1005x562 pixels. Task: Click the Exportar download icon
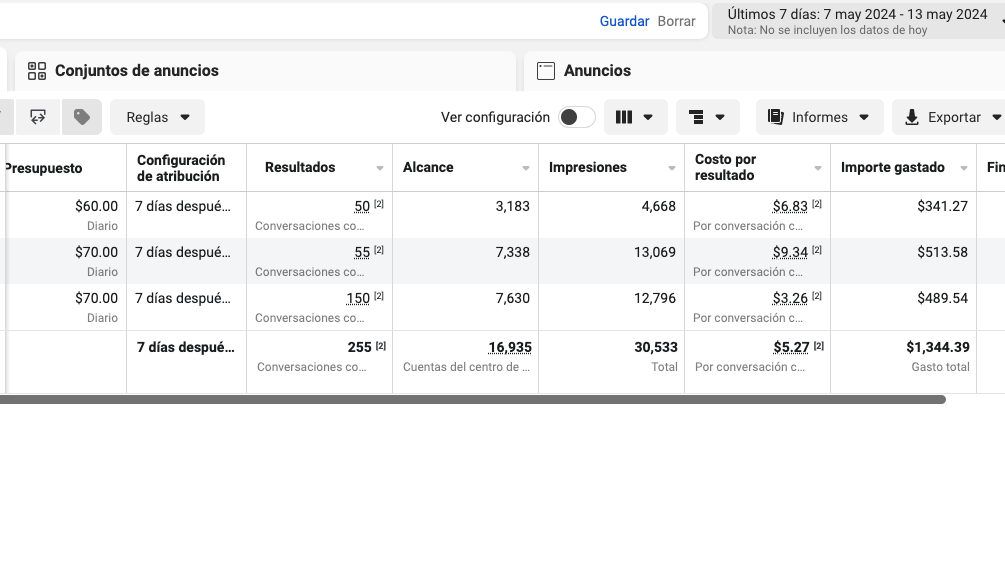pyautogui.click(x=911, y=117)
